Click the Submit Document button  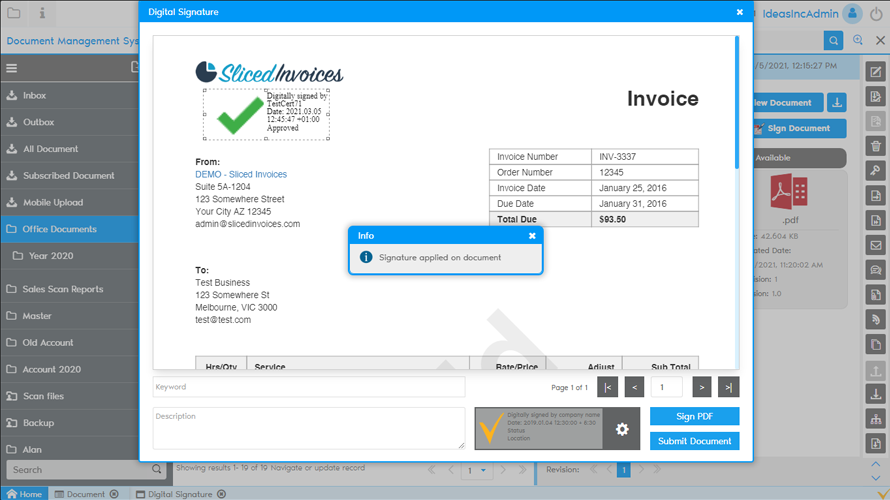(694, 441)
